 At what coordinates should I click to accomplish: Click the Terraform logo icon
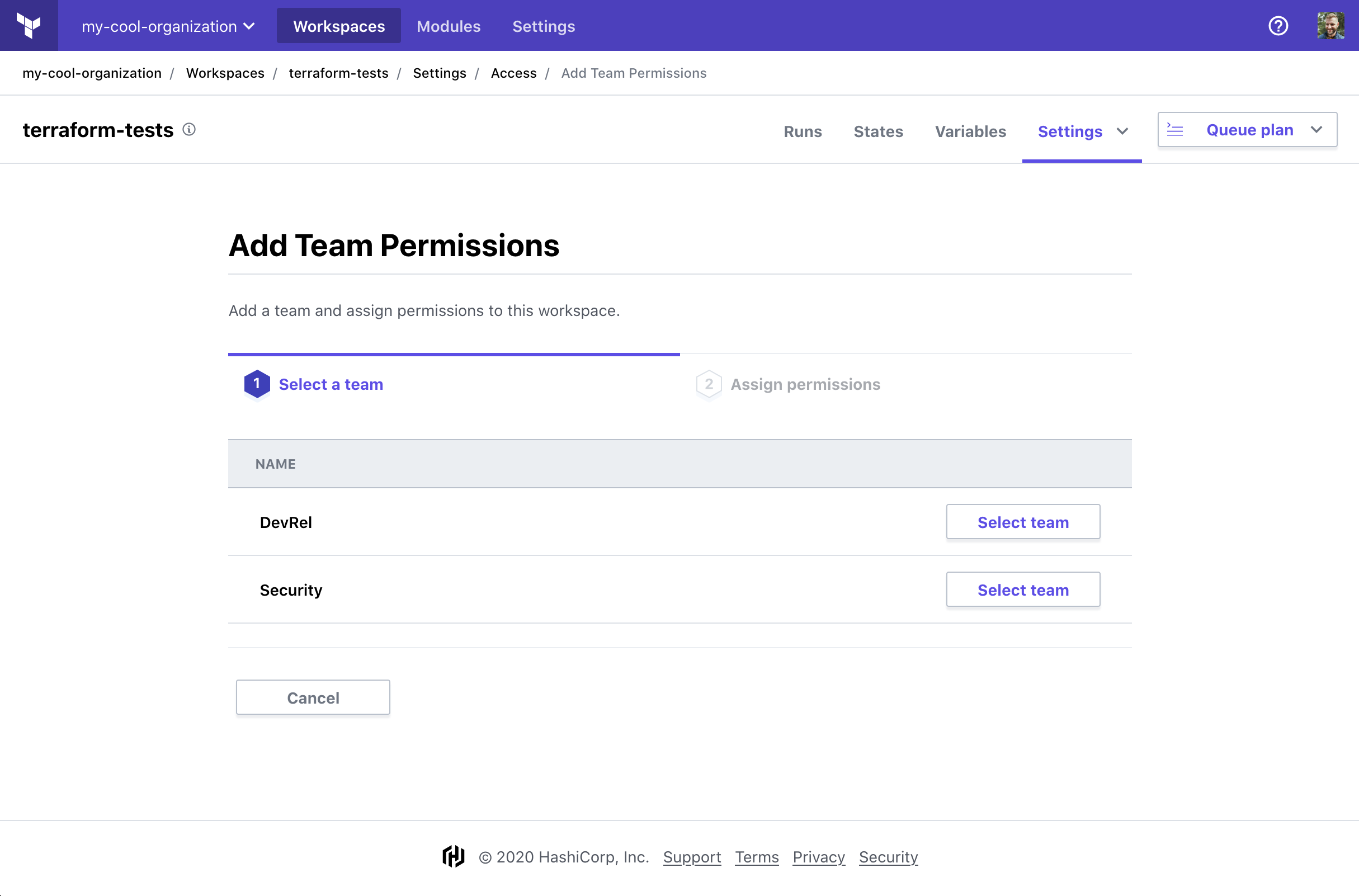(29, 26)
